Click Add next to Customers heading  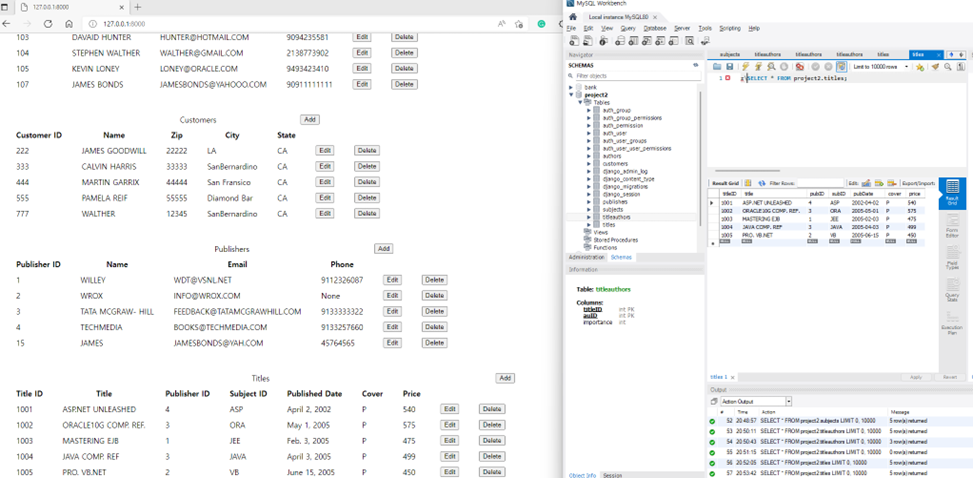[x=310, y=119]
